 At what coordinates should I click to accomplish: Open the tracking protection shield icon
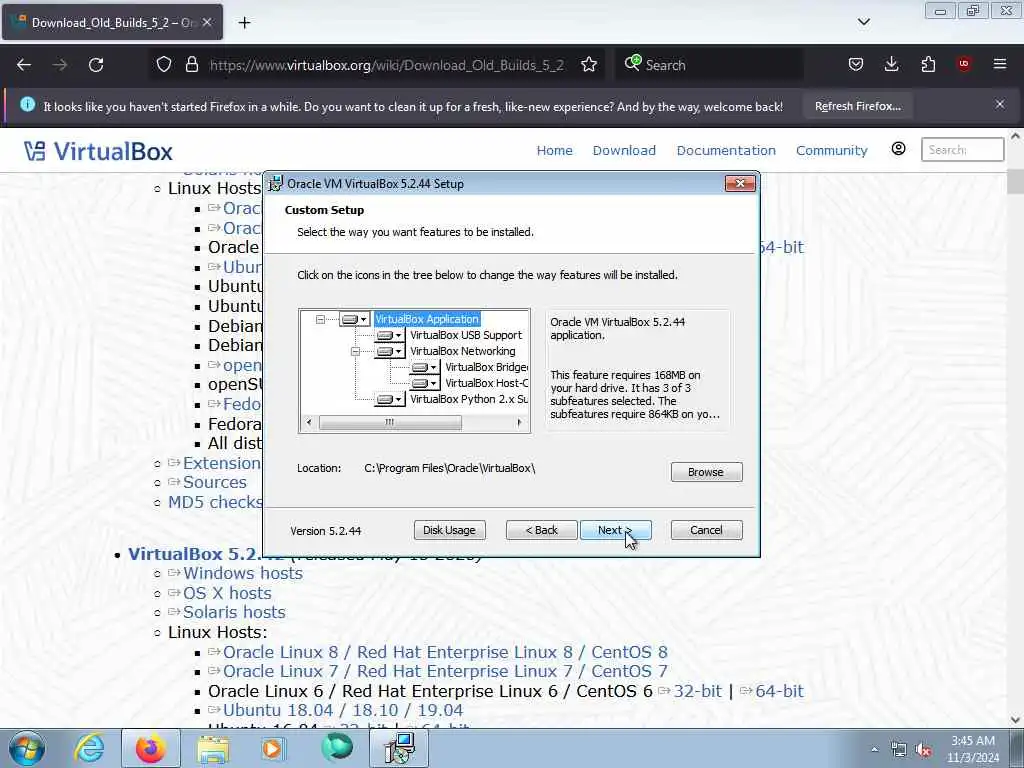[164, 65]
